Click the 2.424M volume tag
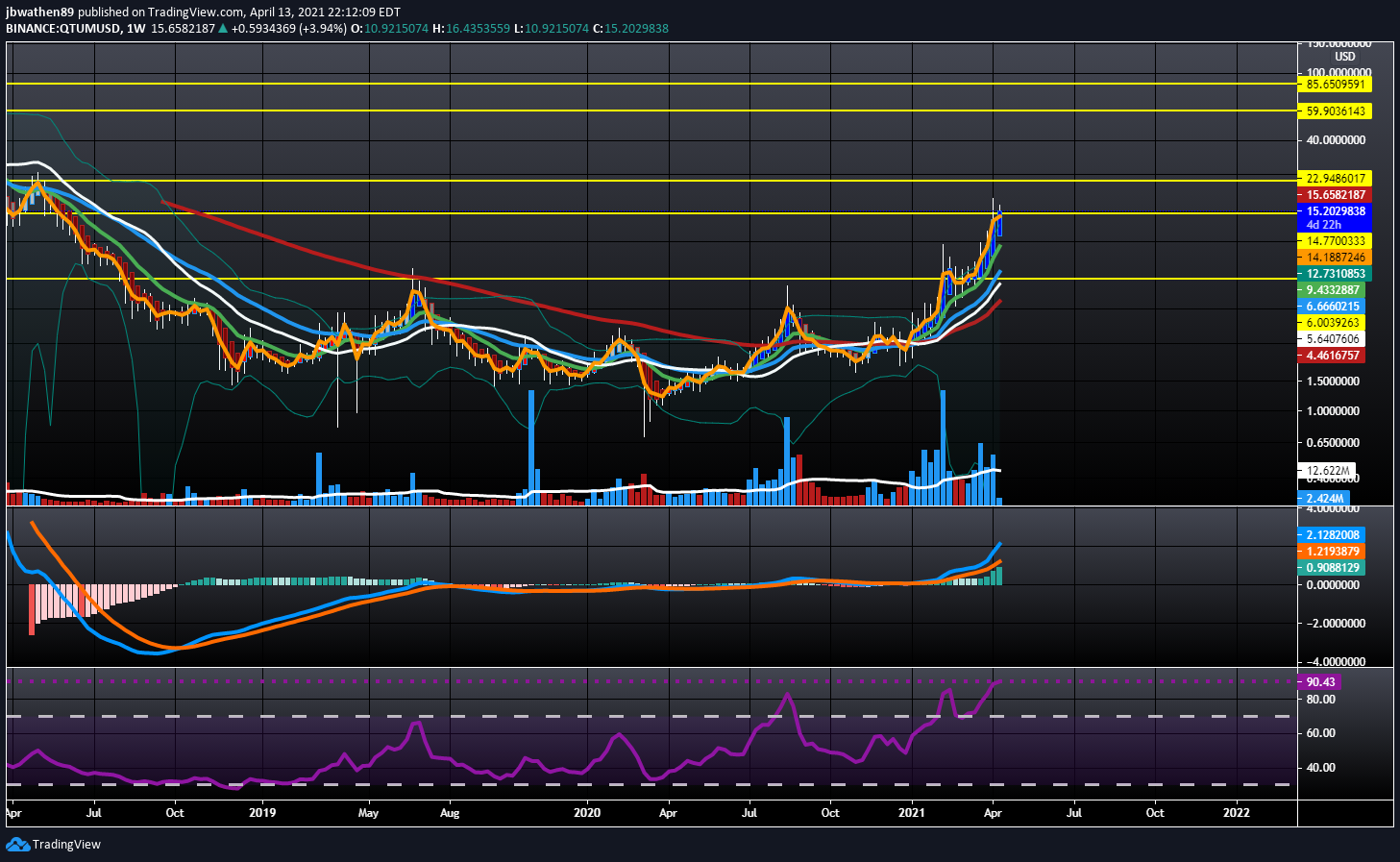This screenshot has height=862, width=1400. [1324, 499]
